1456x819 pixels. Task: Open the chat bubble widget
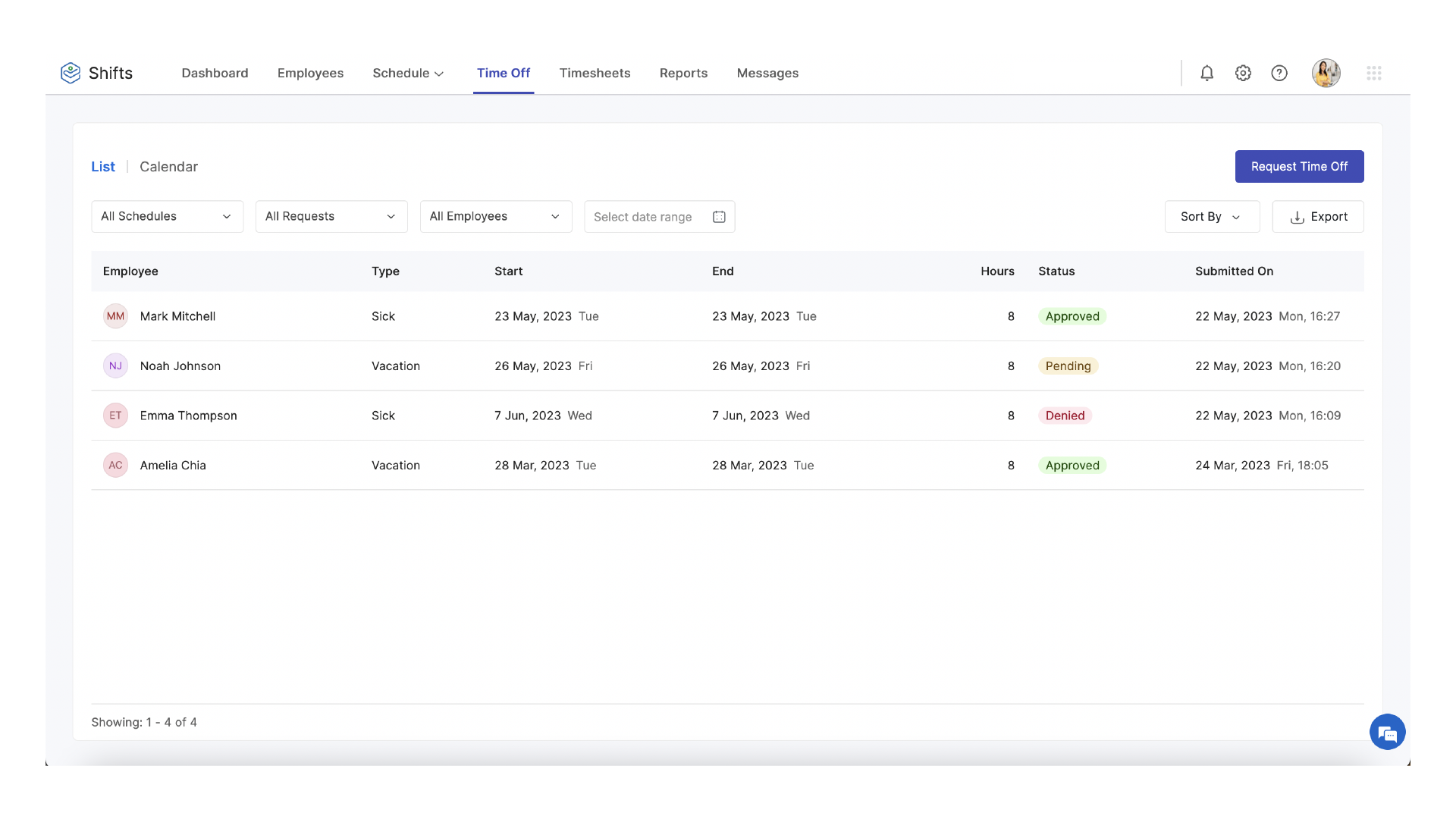(1388, 732)
